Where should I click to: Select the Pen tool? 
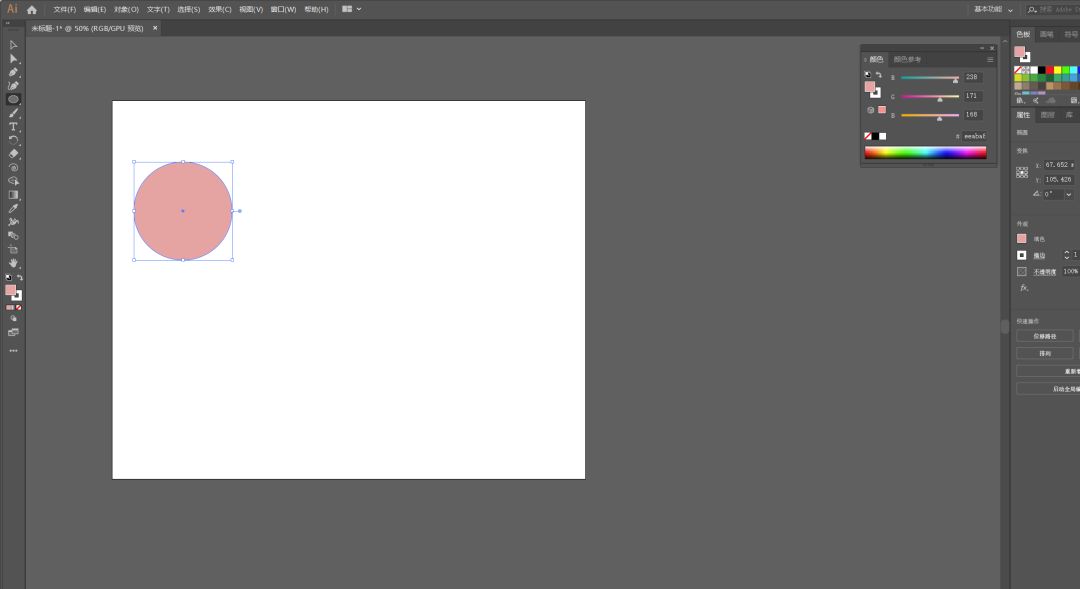coord(13,72)
